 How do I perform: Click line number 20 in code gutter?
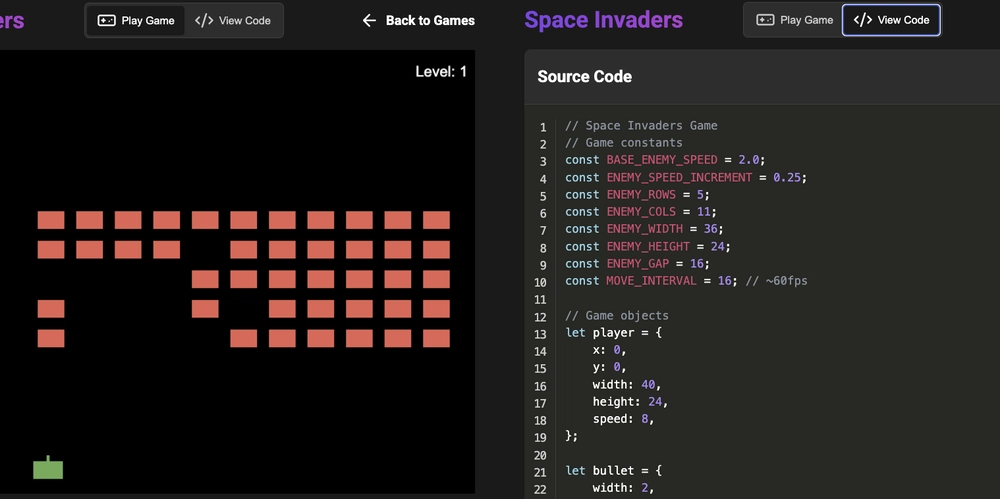pyautogui.click(x=540, y=455)
